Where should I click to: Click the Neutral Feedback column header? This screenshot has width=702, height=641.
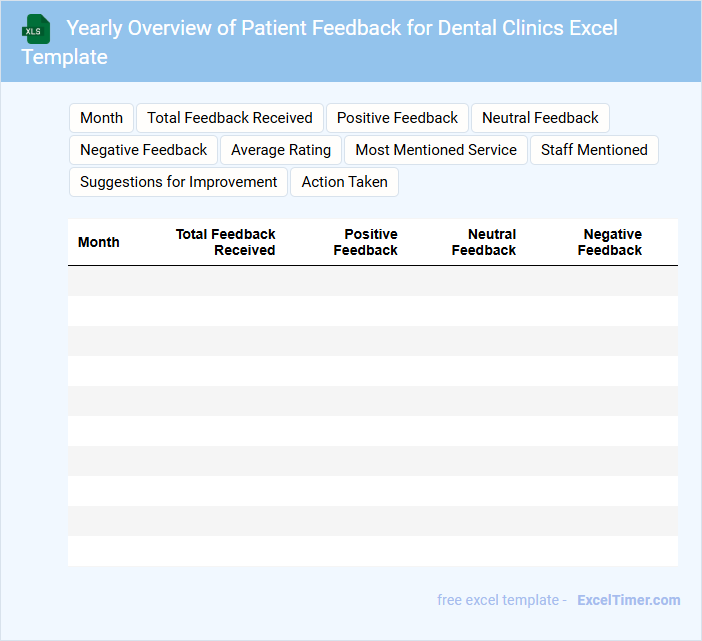click(x=484, y=242)
